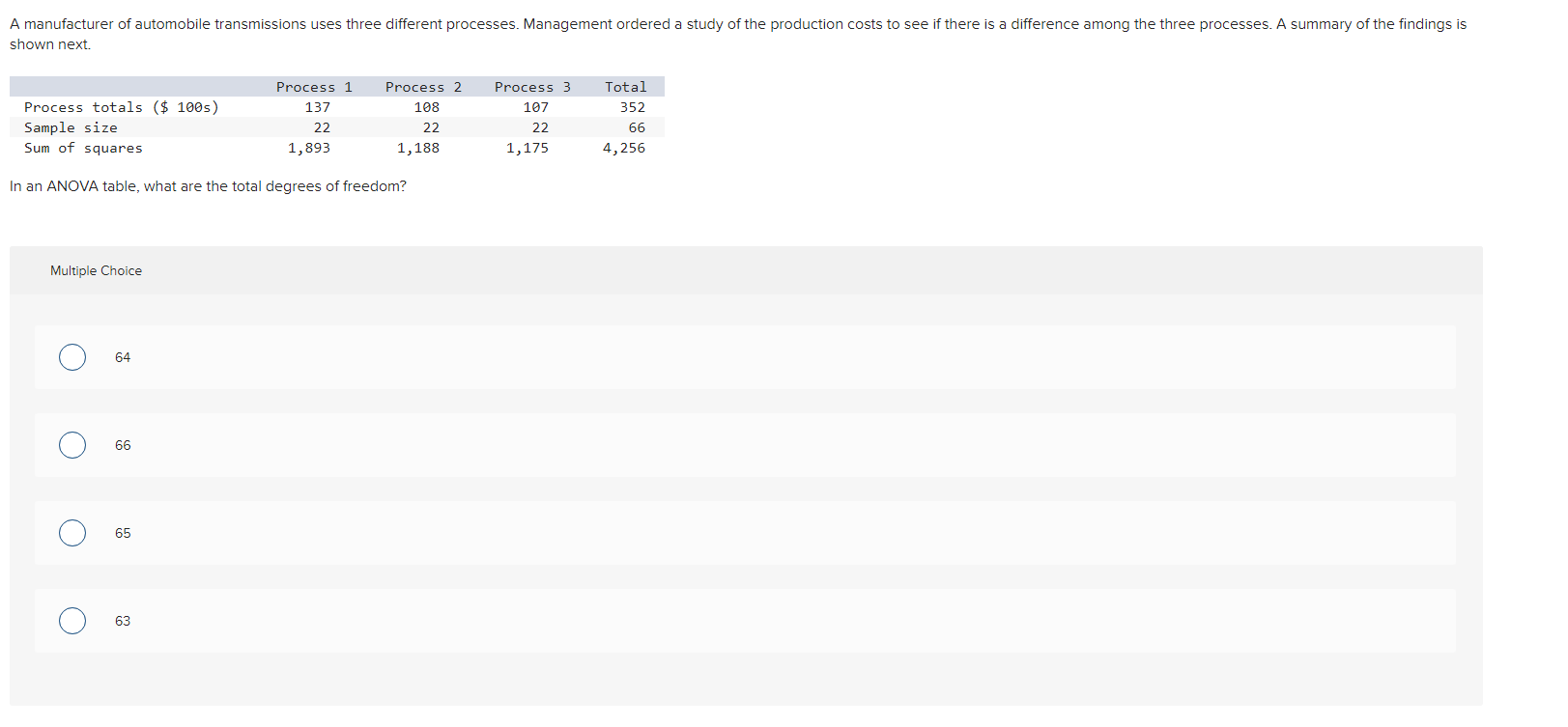Screen dimensions: 1568x727
Task: Click the Multiple Choice section header
Action: (x=96, y=270)
